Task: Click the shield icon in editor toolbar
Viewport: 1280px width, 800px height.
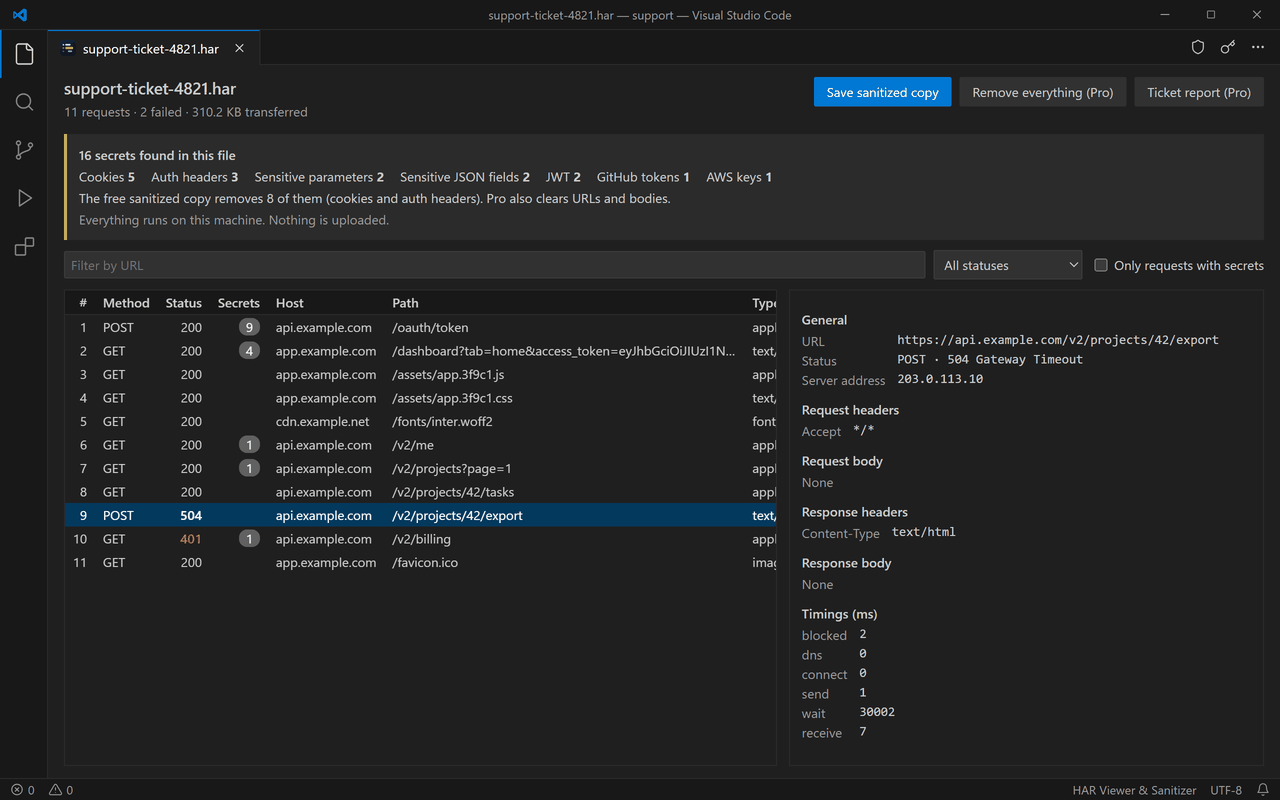Action: [1198, 48]
